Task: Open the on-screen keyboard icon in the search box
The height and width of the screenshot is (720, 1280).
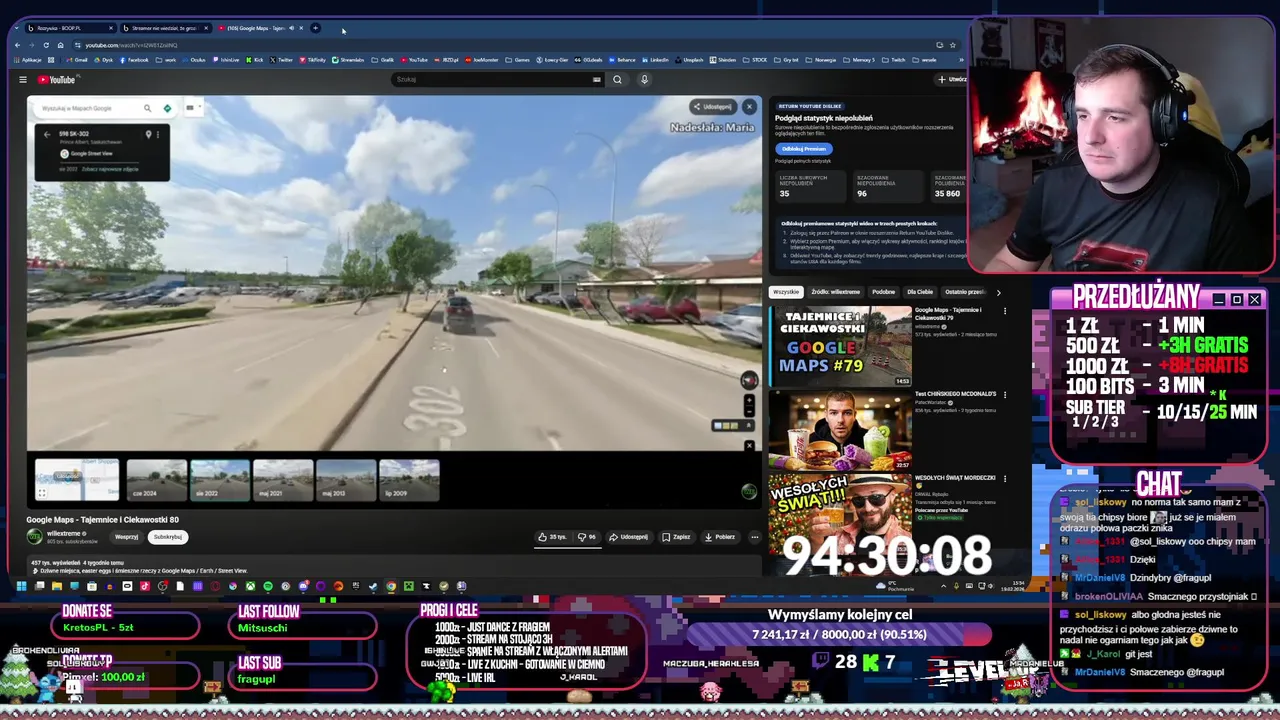Action: 597,80
